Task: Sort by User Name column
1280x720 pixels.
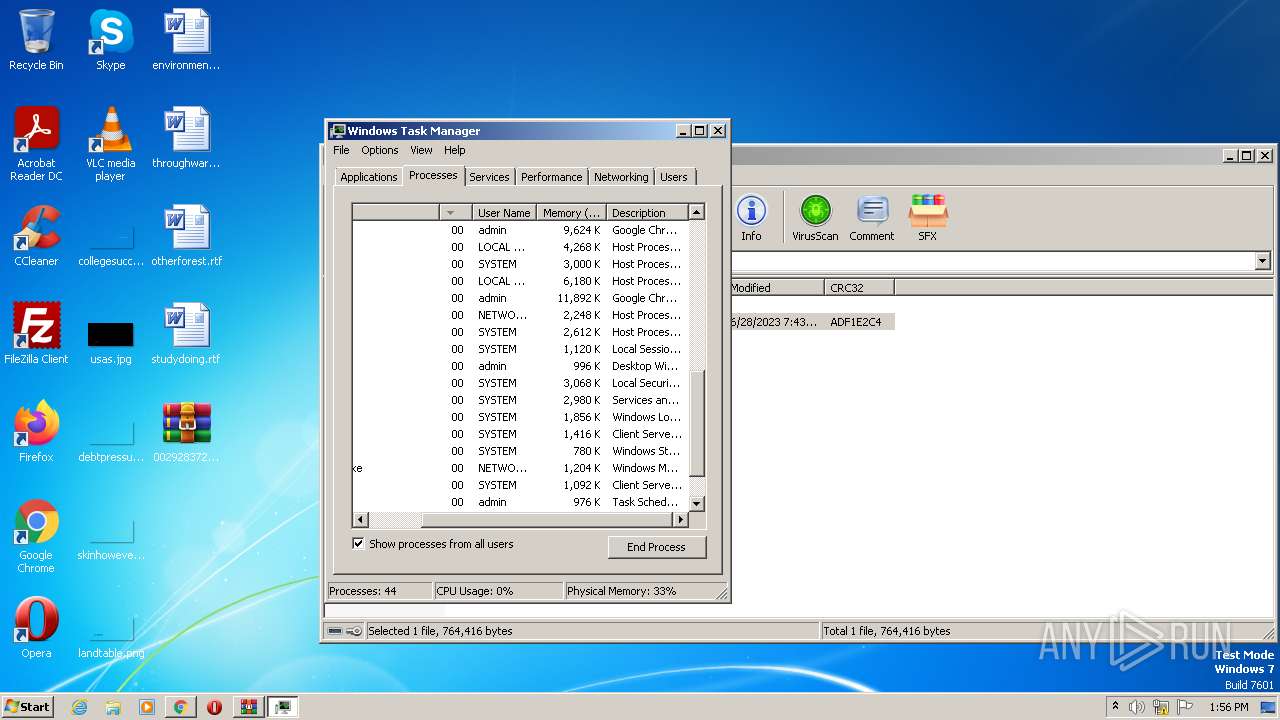Action: (504, 212)
